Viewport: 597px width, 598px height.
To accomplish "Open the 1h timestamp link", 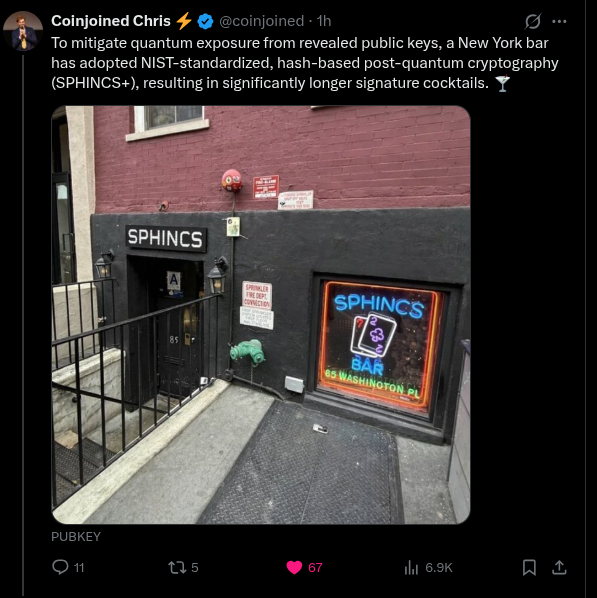I will [x=324, y=21].
